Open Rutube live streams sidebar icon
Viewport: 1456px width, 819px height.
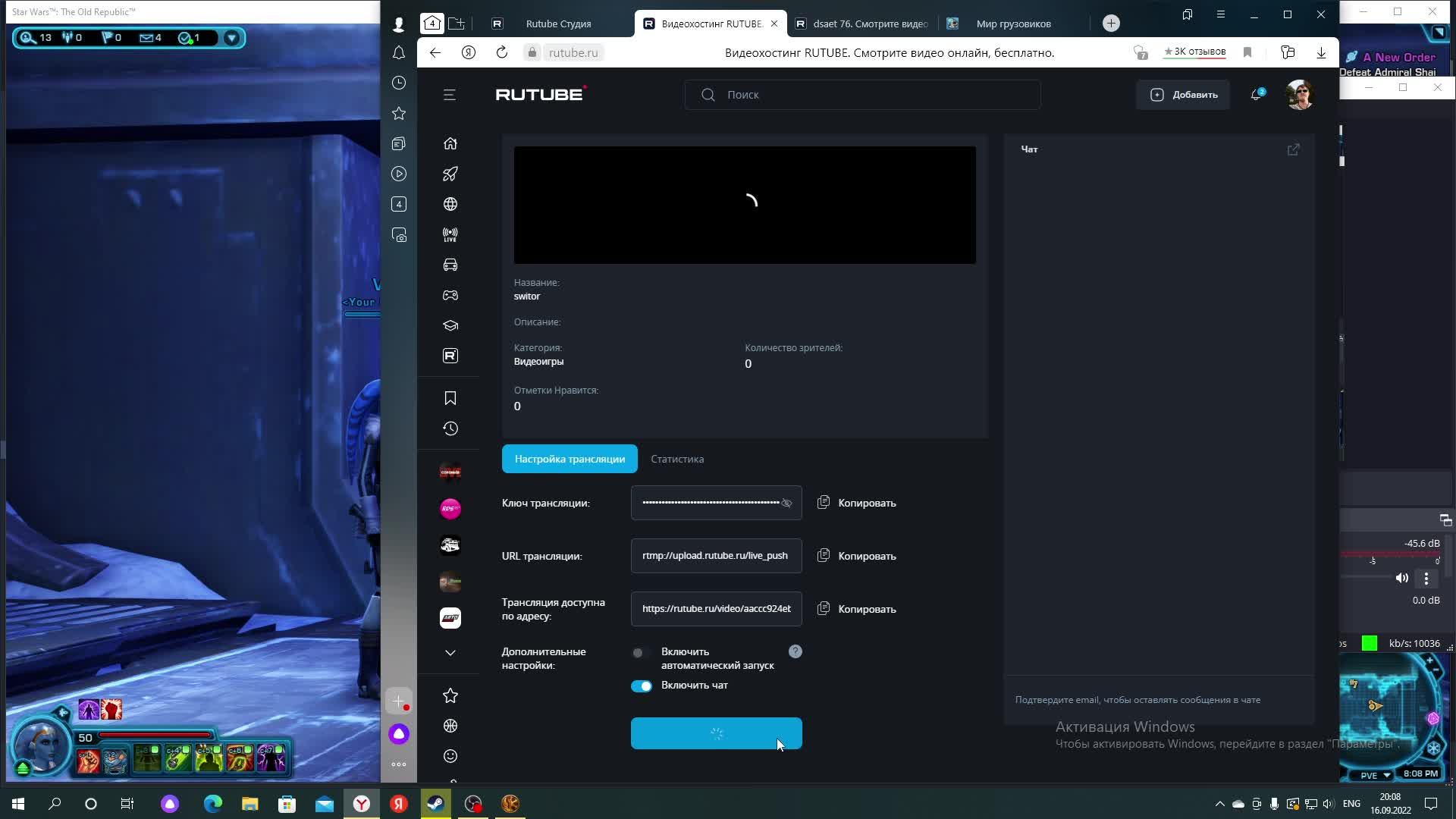pyautogui.click(x=450, y=234)
